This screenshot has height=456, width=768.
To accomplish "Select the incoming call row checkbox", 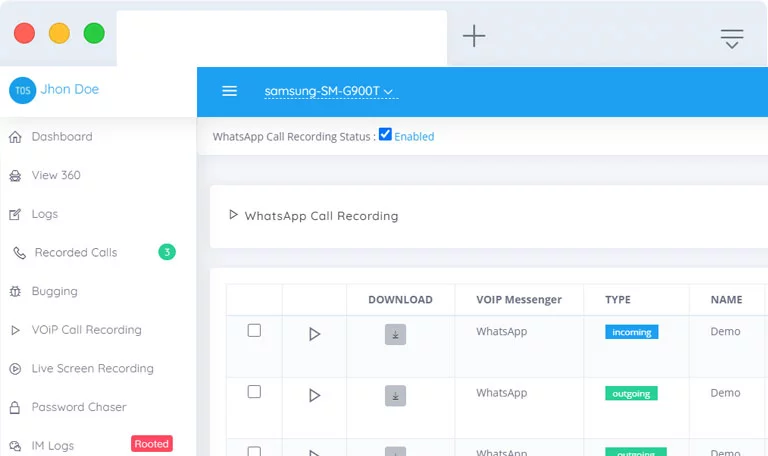I will pos(254,331).
